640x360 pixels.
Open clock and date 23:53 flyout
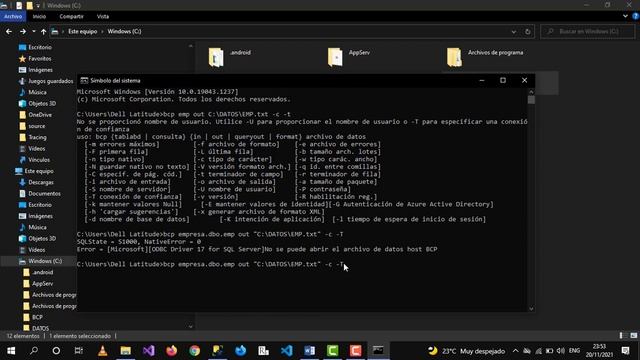pyautogui.click(x=599, y=351)
